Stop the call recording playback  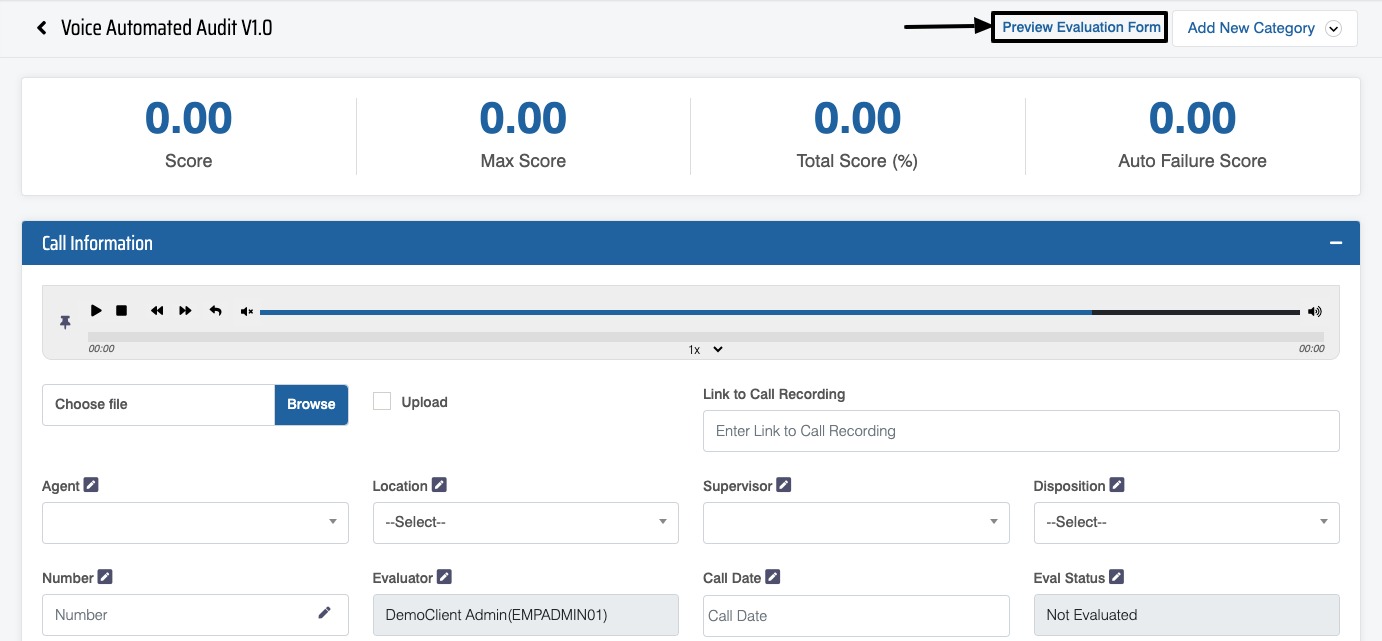click(122, 311)
